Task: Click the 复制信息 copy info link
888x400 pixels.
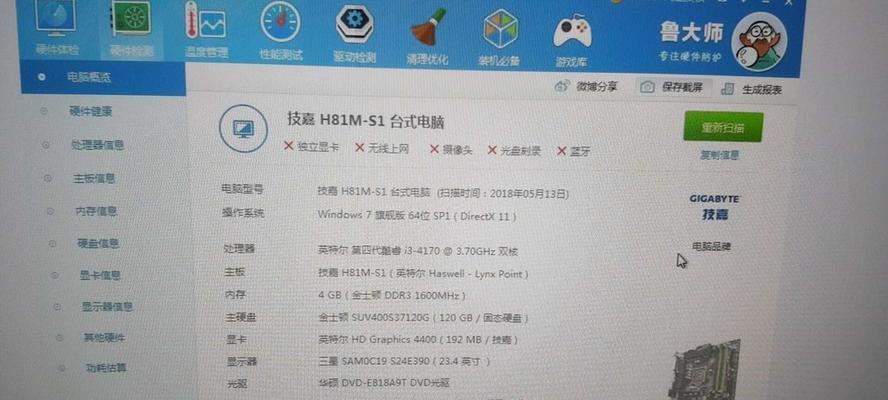Action: [x=720, y=155]
